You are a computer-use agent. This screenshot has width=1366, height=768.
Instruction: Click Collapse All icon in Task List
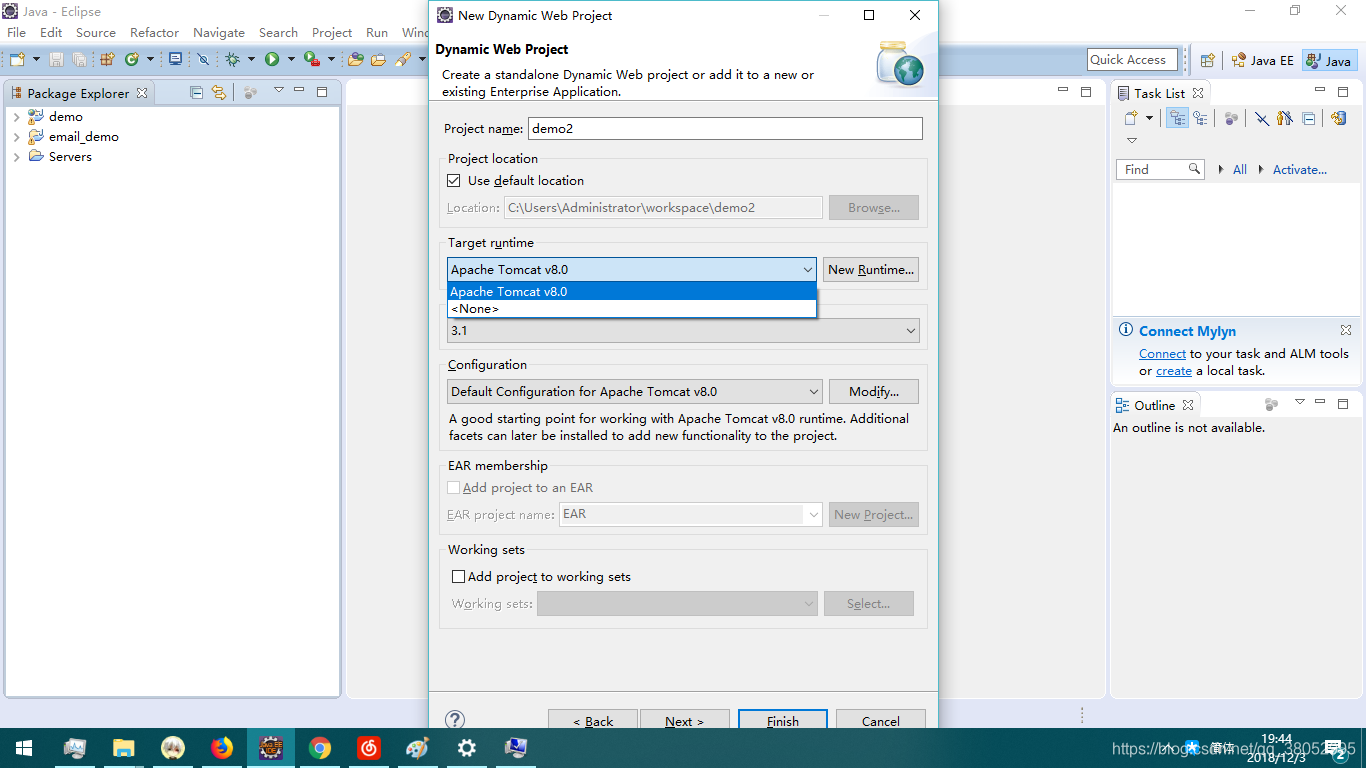[x=1308, y=118]
